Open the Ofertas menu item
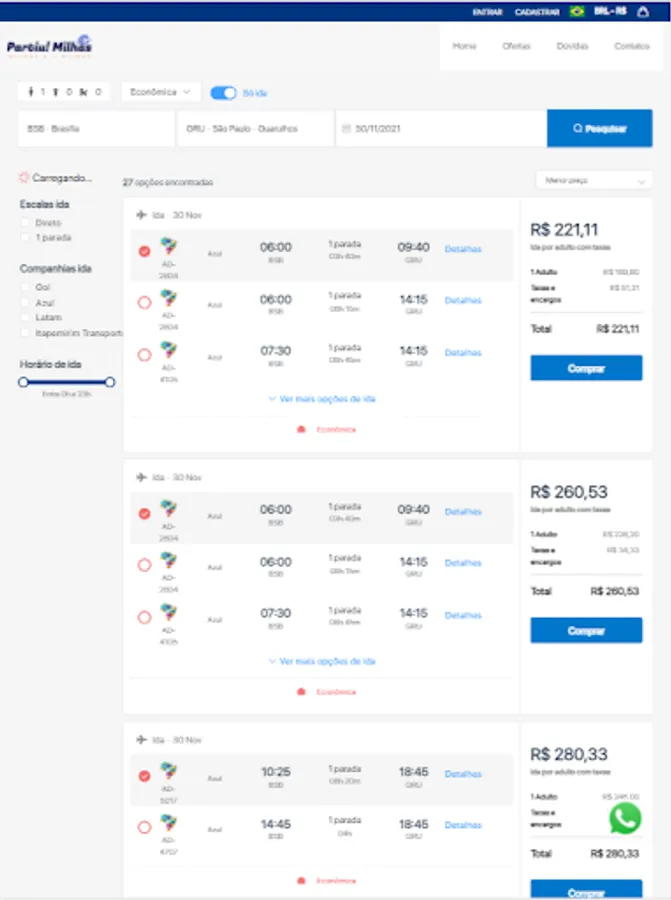Screen dimensions: 671x900 coord(517,46)
